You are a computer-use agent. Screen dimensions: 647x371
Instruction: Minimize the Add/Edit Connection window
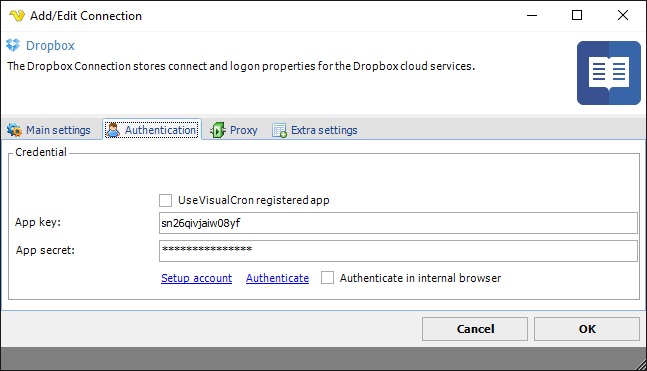[532, 16]
